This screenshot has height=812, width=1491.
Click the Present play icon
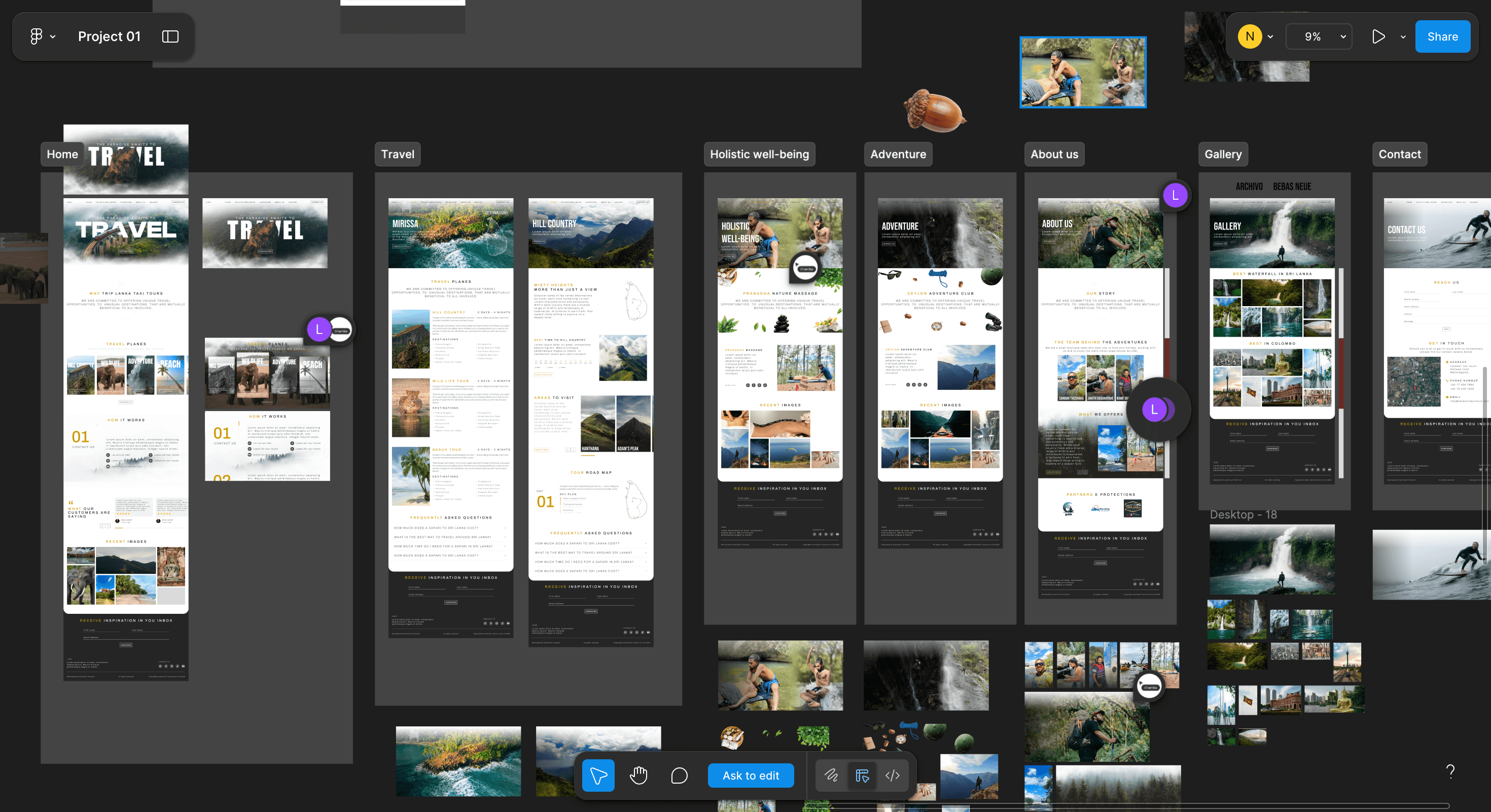click(1378, 36)
